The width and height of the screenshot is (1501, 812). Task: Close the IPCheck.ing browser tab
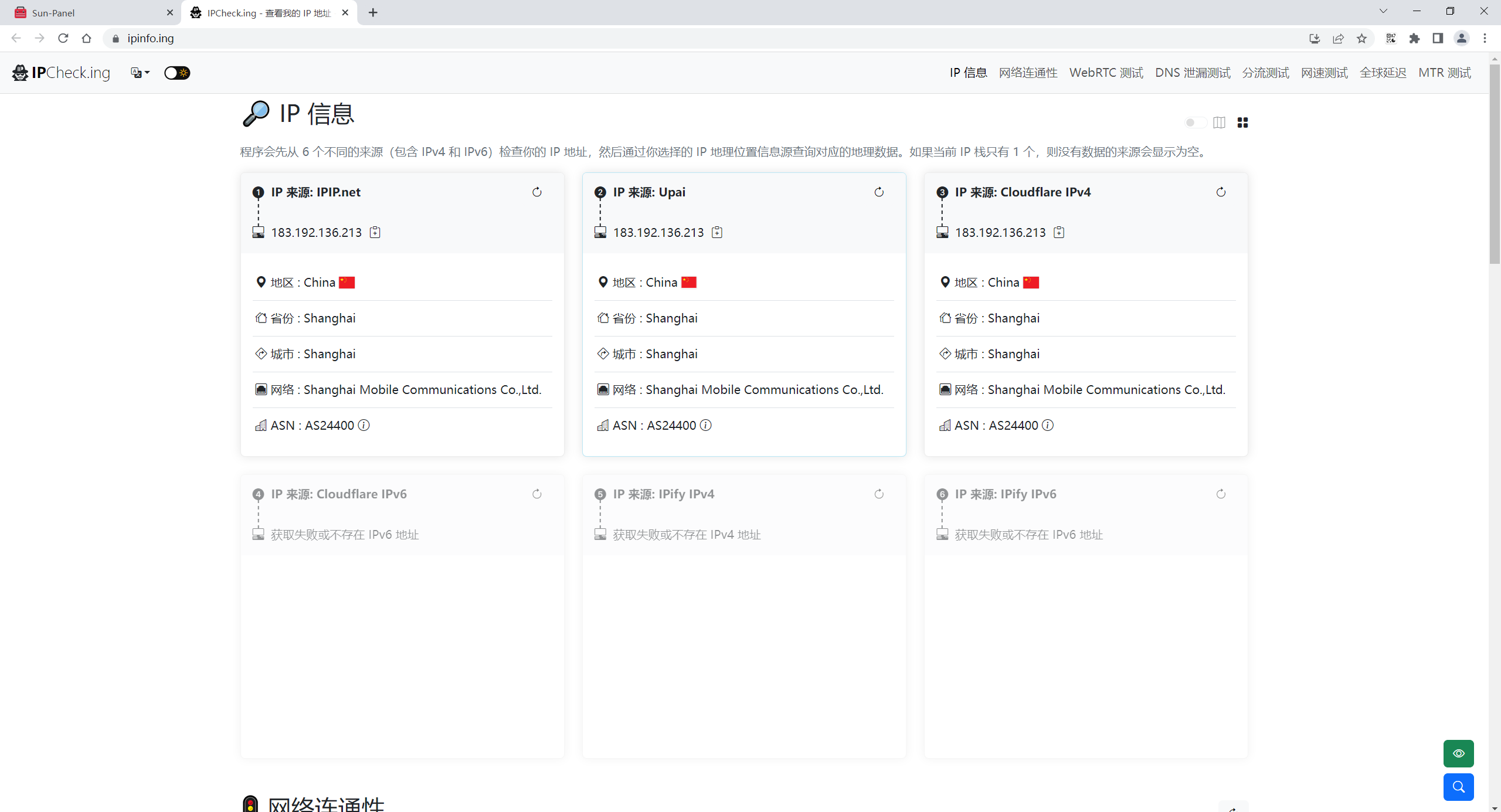[x=345, y=13]
